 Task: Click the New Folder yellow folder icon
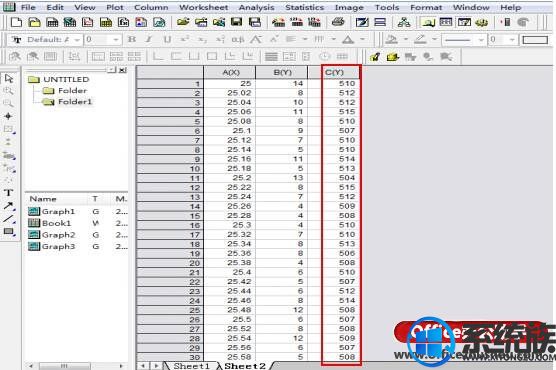pos(34,22)
